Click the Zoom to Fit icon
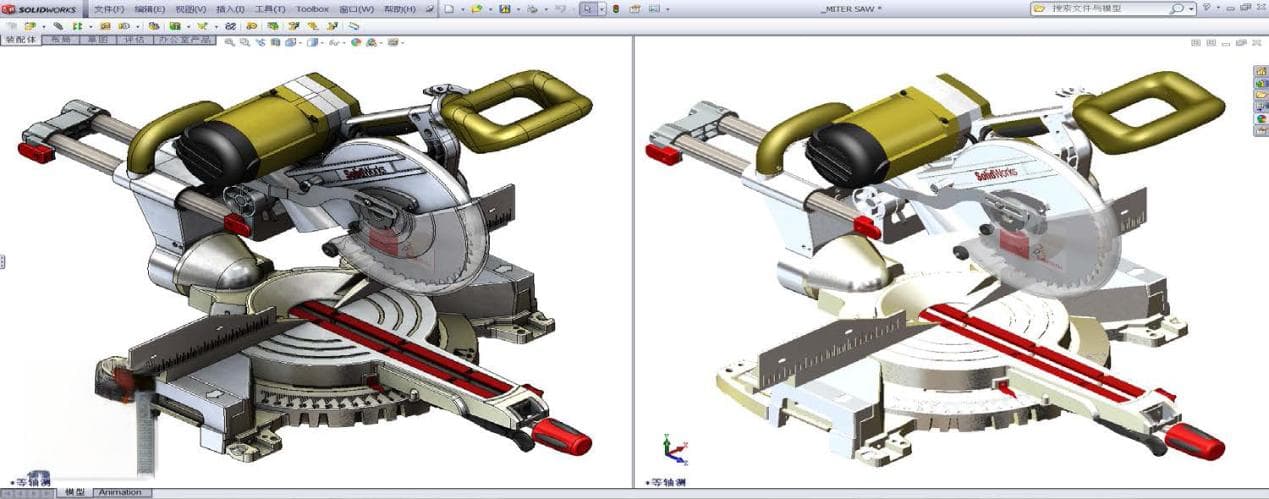 tap(229, 42)
